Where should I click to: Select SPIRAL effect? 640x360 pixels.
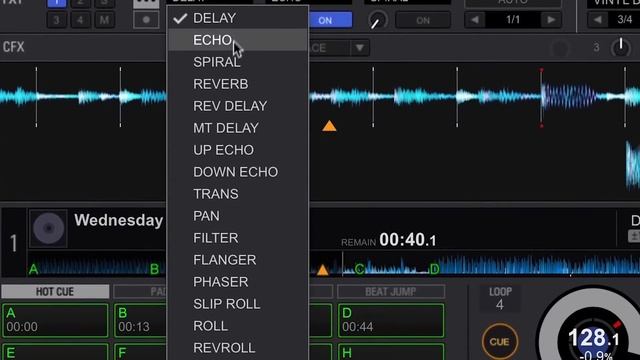pyautogui.click(x=238, y=62)
